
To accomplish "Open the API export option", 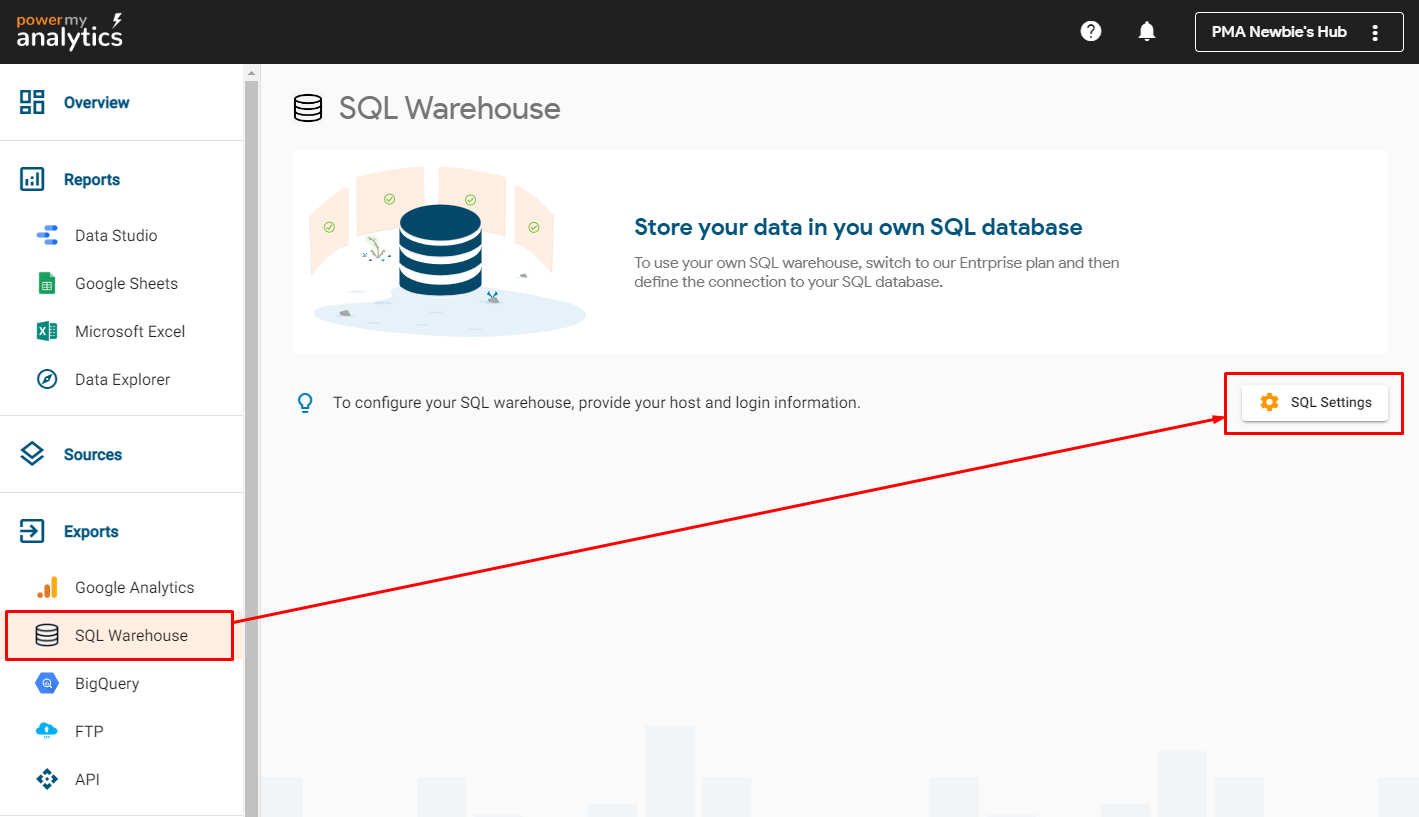I will [87, 780].
